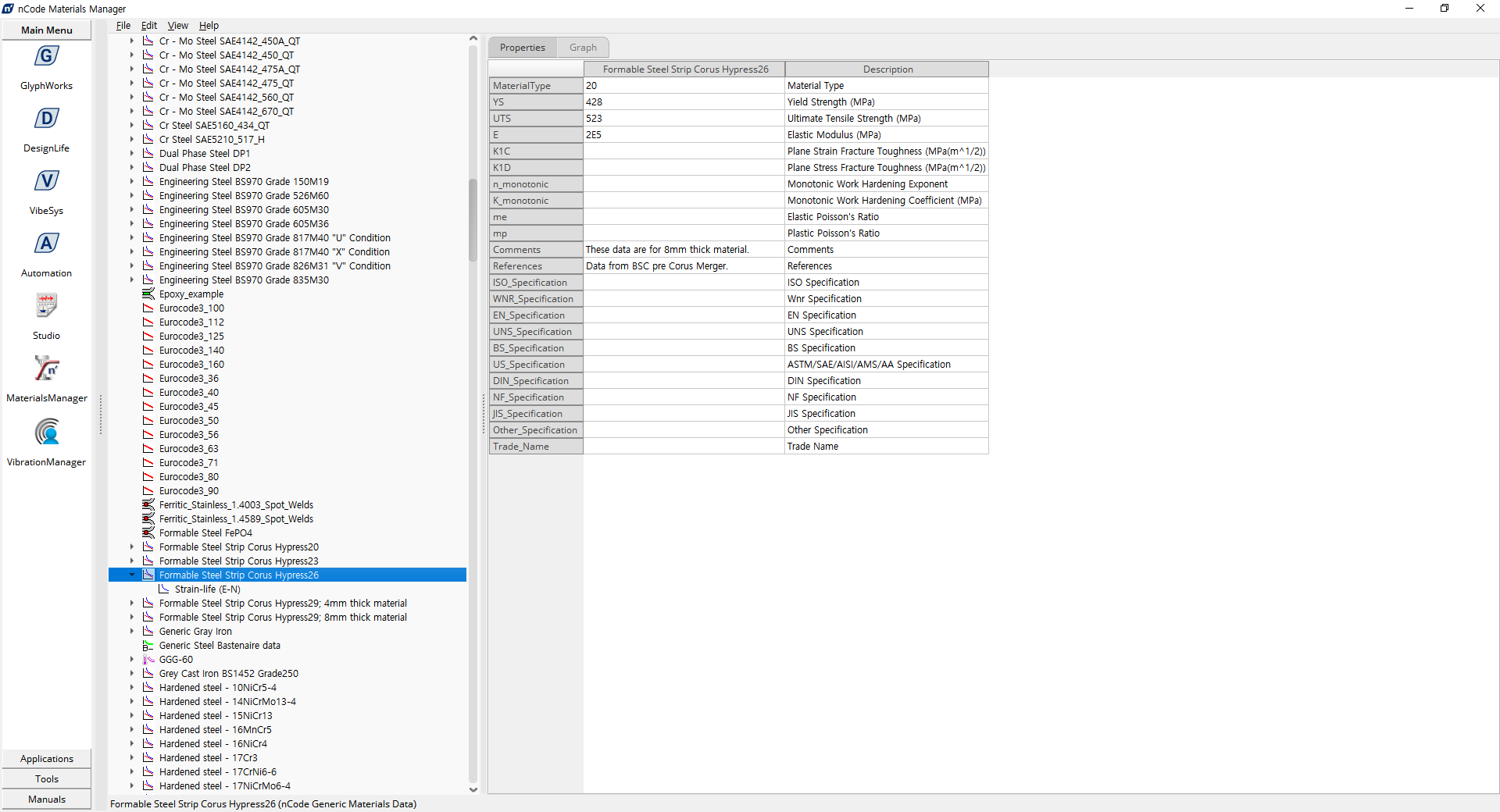Select Hardened steel - 14NiCrMo13-4
This screenshot has width=1500, height=812.
227,702
